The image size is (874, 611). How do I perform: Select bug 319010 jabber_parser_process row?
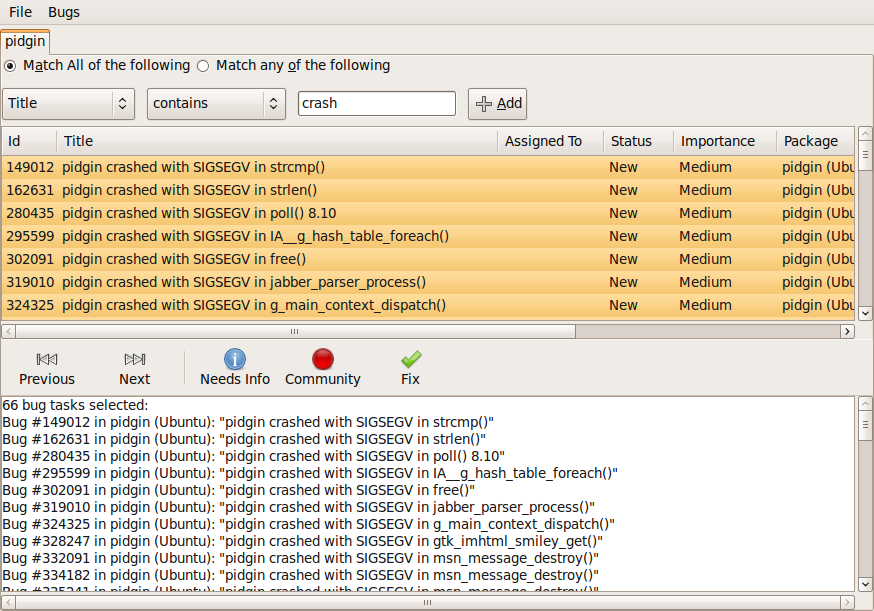428,282
